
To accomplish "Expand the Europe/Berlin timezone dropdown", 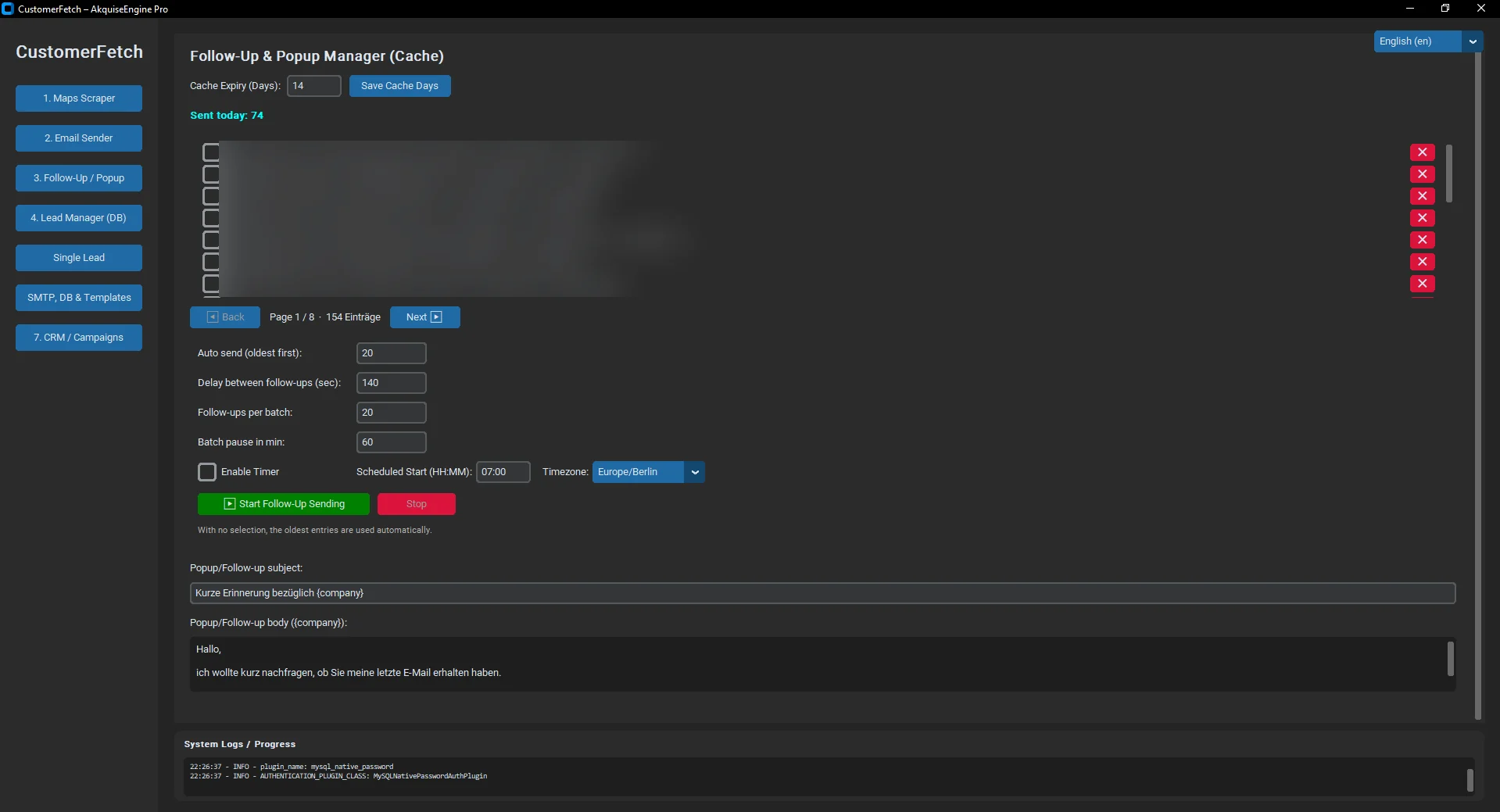I will click(648, 472).
